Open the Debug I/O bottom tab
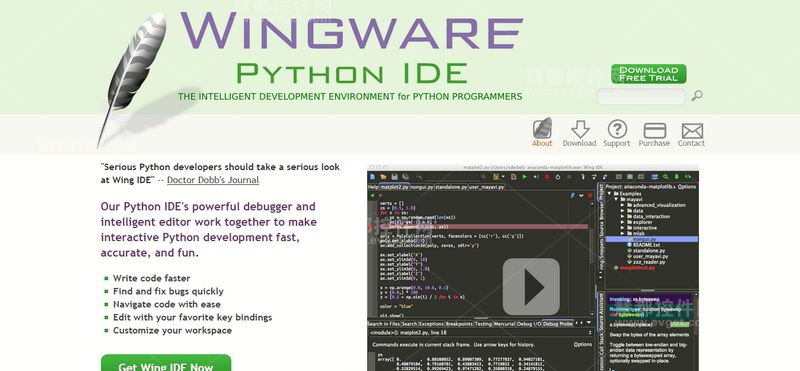This screenshot has width=800, height=371. tap(529, 324)
